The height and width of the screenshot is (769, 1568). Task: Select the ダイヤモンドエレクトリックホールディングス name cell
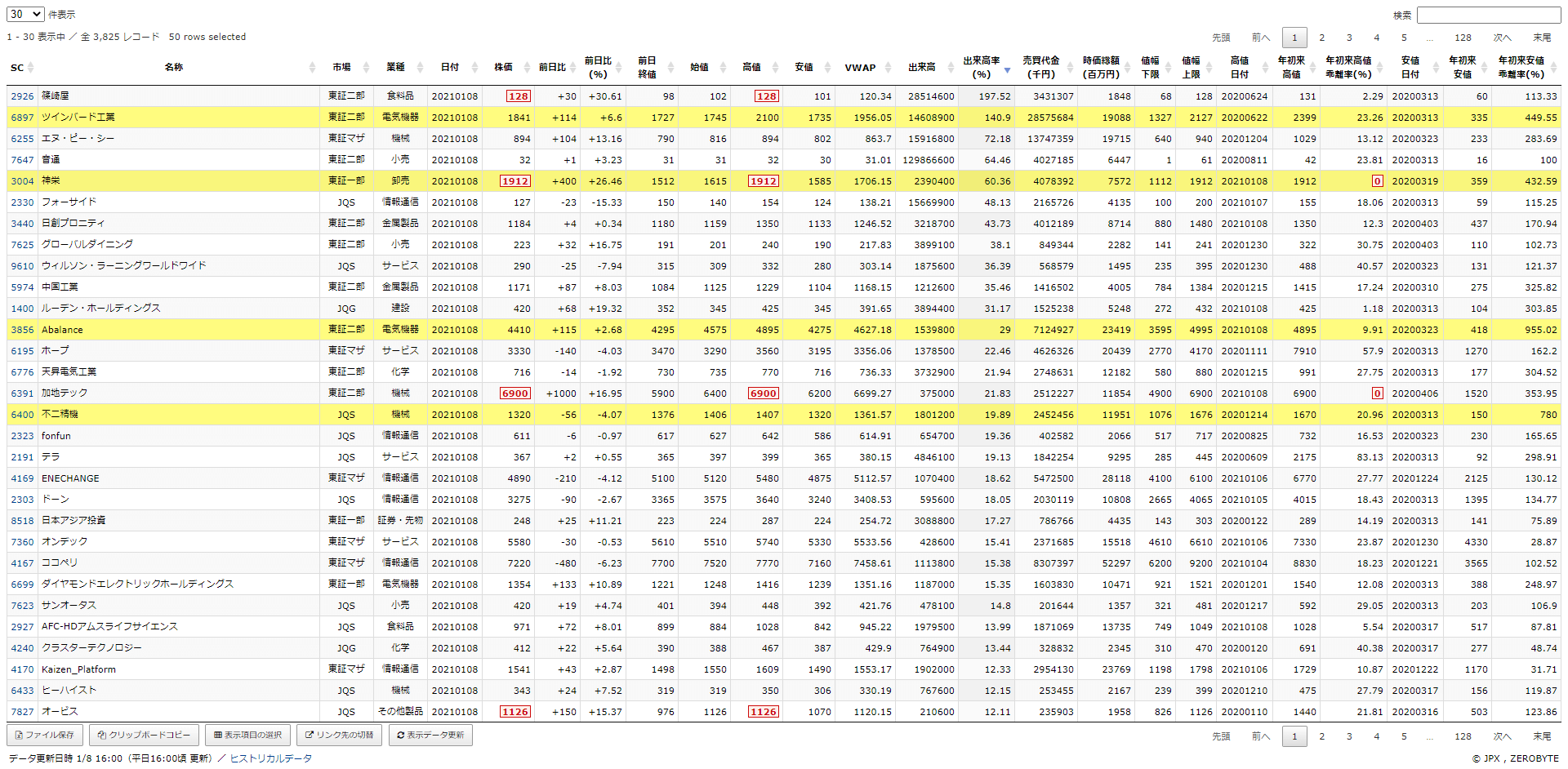click(179, 585)
